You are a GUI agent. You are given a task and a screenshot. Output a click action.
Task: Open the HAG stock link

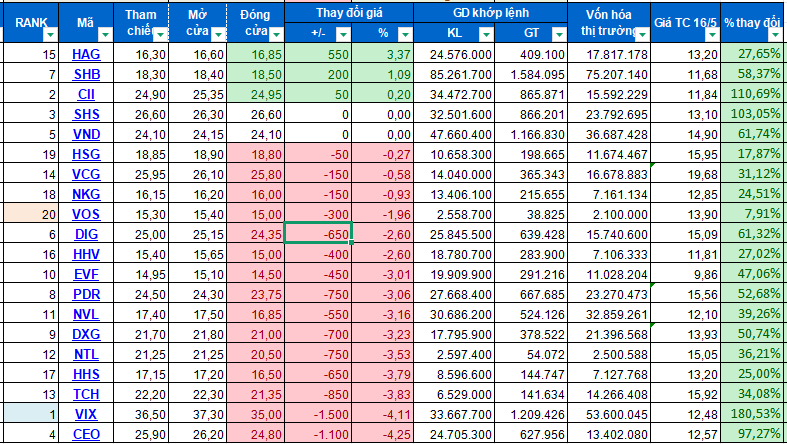click(86, 54)
